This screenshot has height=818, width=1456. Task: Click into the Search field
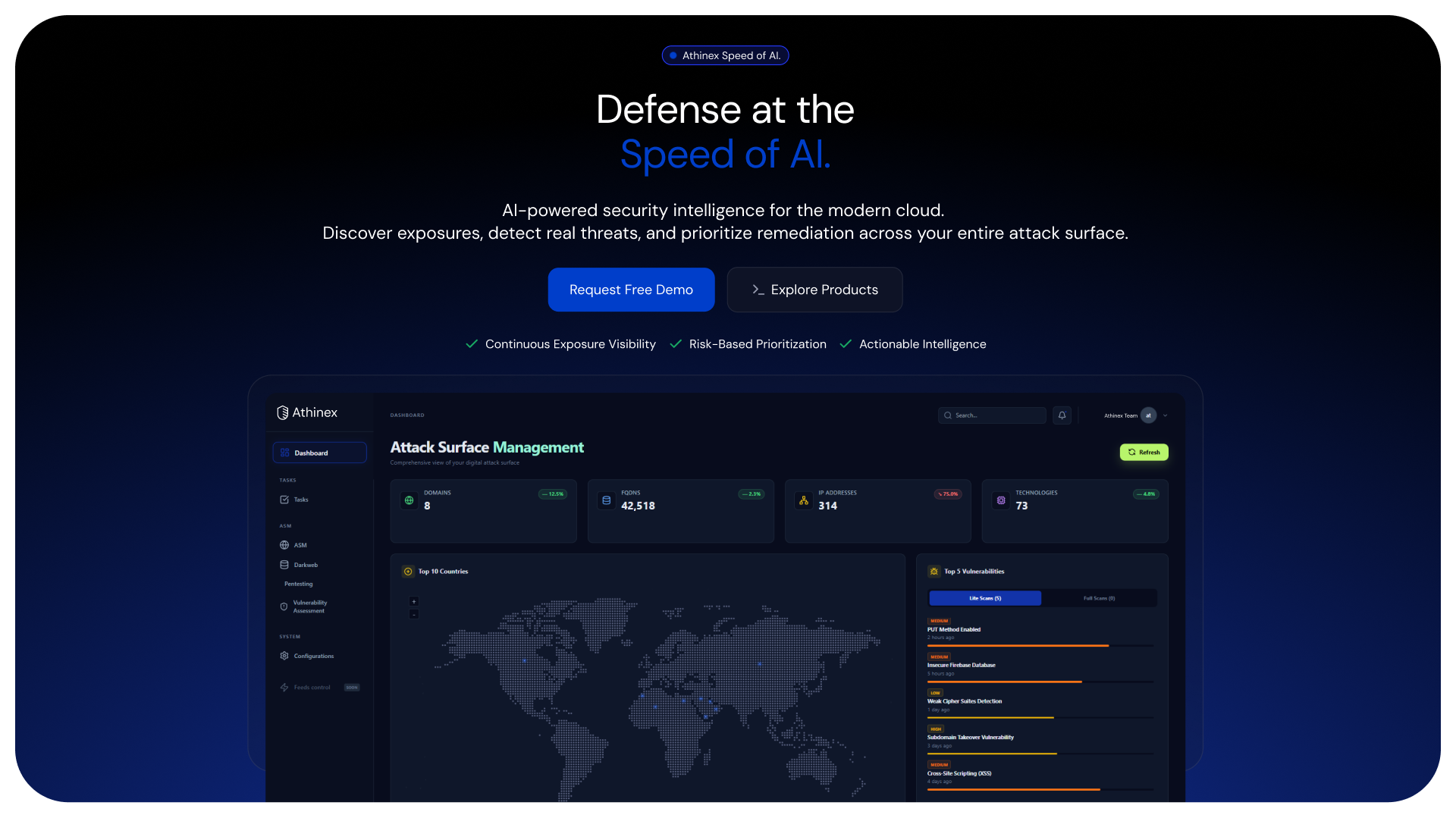coord(992,415)
